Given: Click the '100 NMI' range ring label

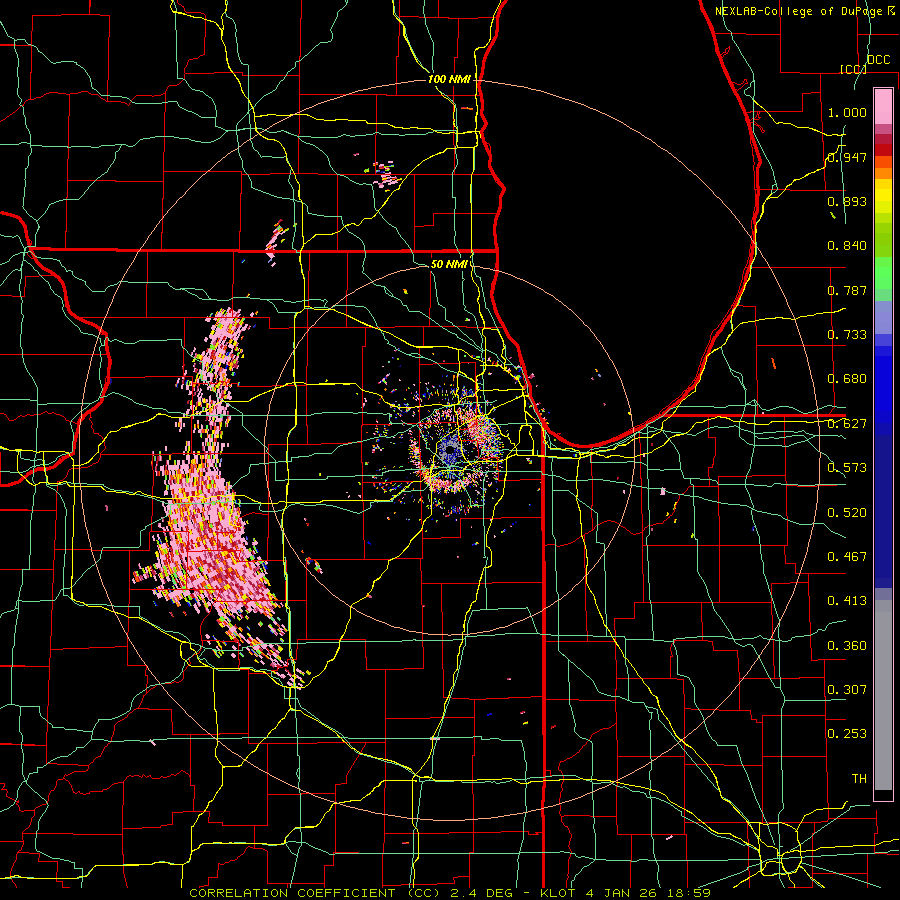Looking at the screenshot, I should (449, 79).
